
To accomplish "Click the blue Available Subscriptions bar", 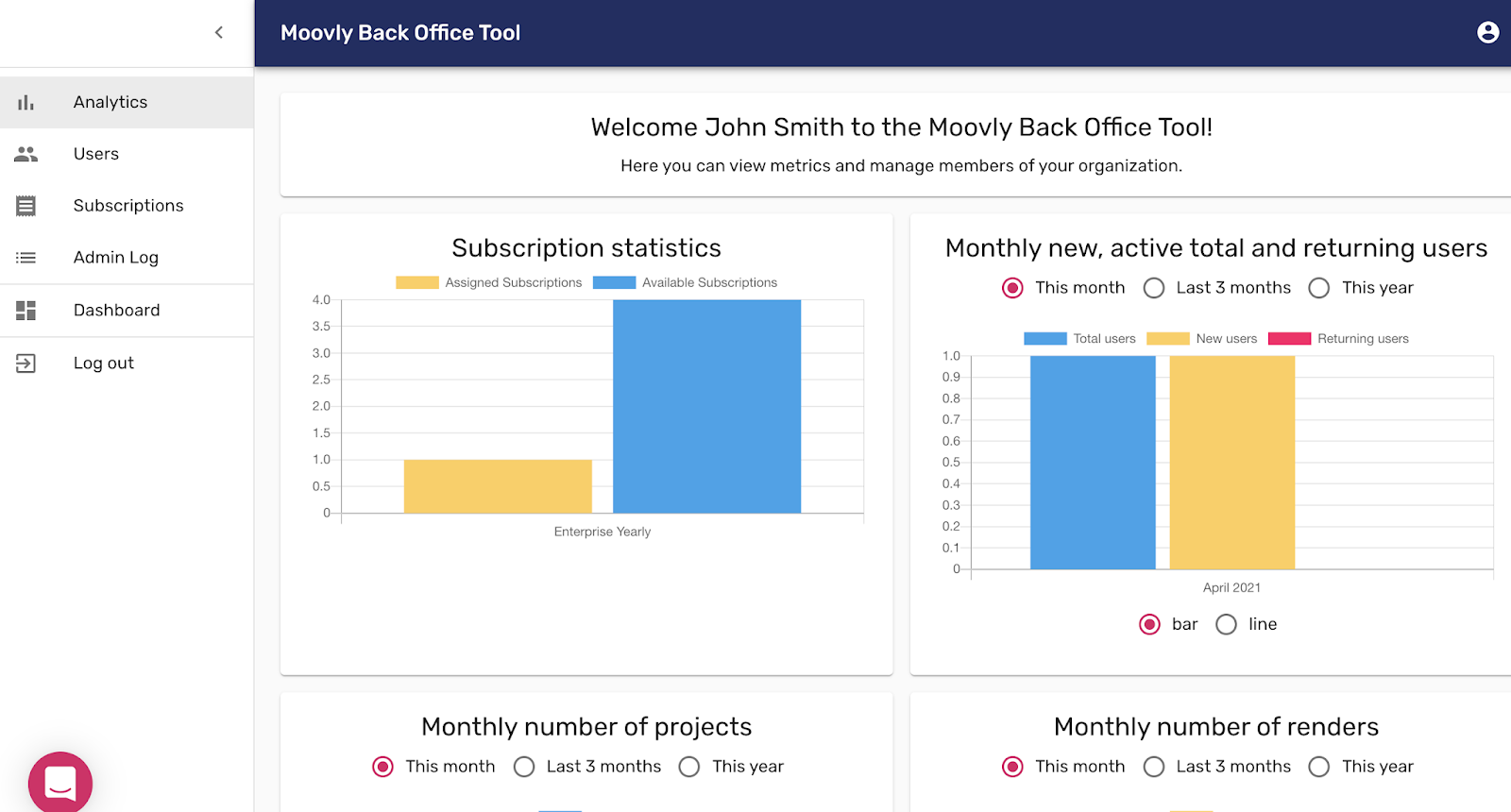I will coord(706,406).
